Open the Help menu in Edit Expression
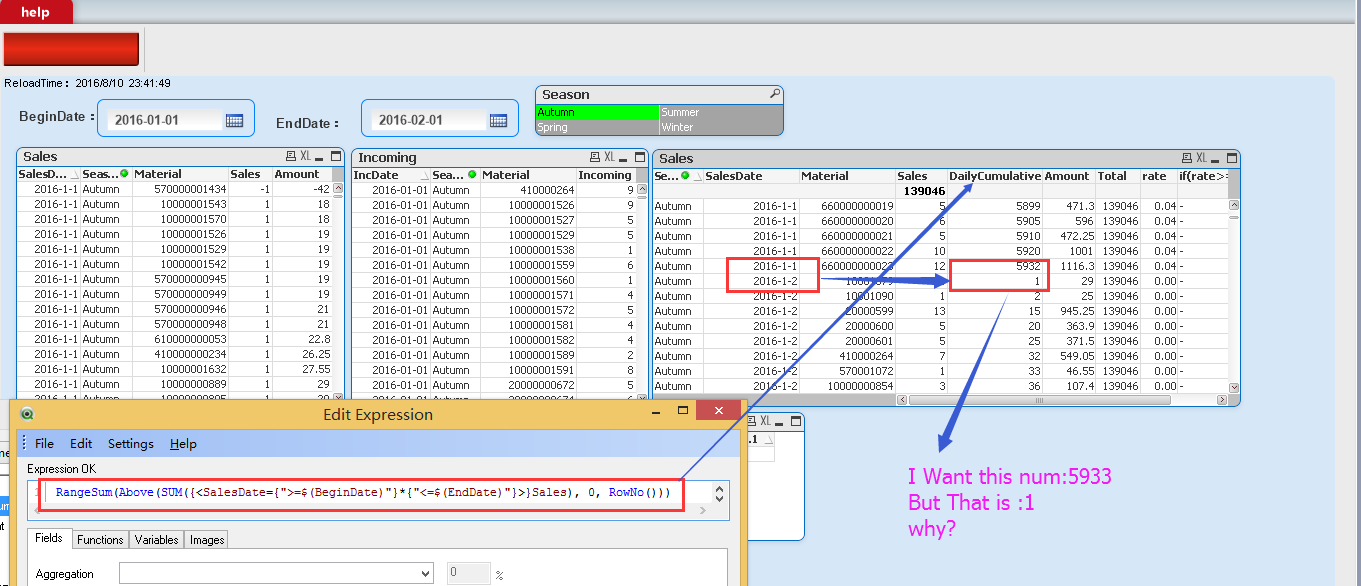Viewport: 1361px width, 586px height. pos(183,443)
